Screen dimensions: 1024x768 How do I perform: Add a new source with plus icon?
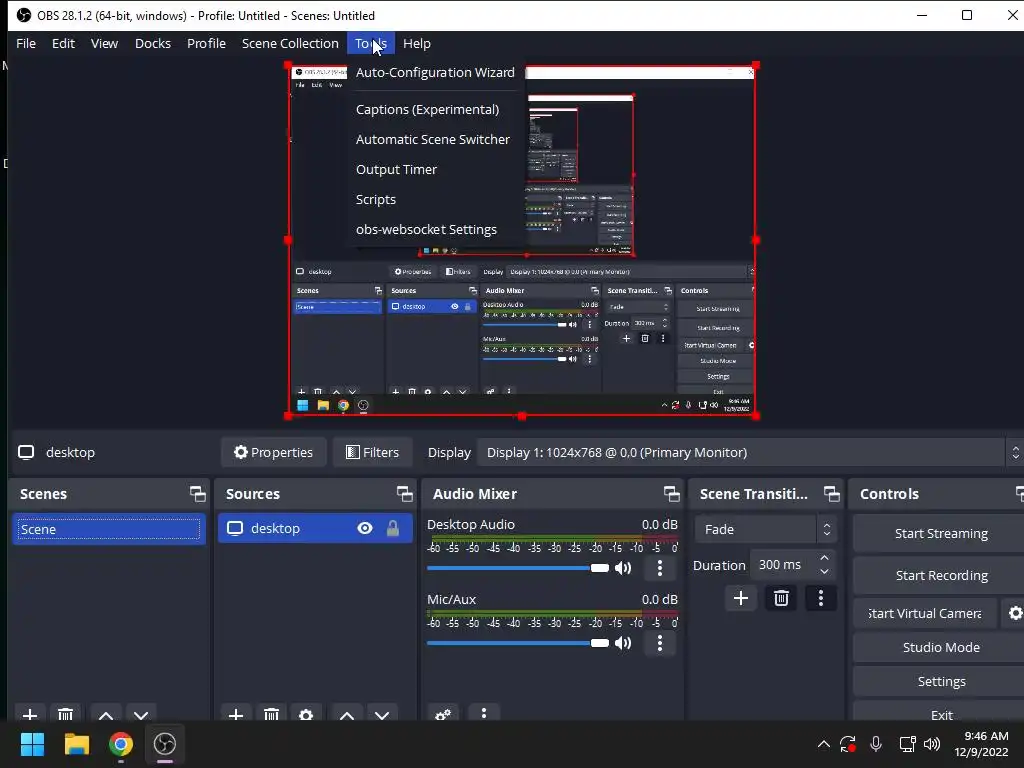(x=236, y=714)
